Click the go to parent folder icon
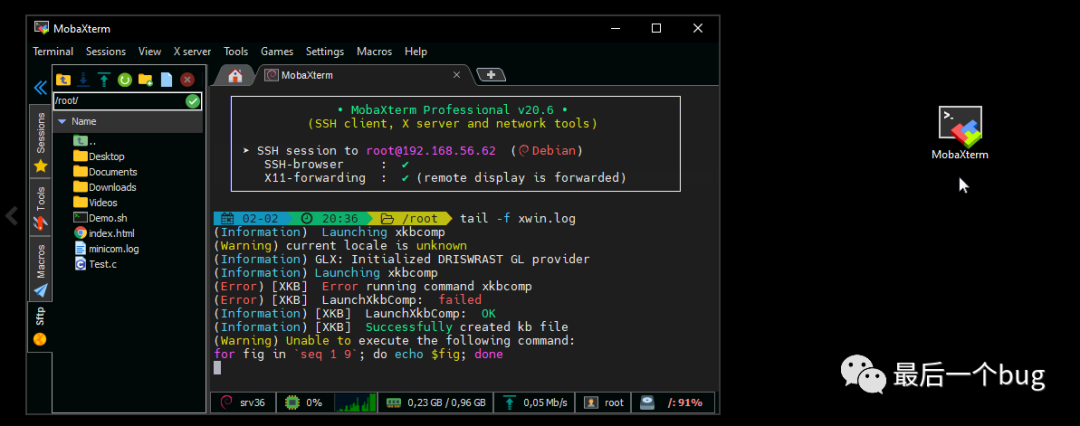Image resolution: width=1080 pixels, height=426 pixels. coord(63,79)
